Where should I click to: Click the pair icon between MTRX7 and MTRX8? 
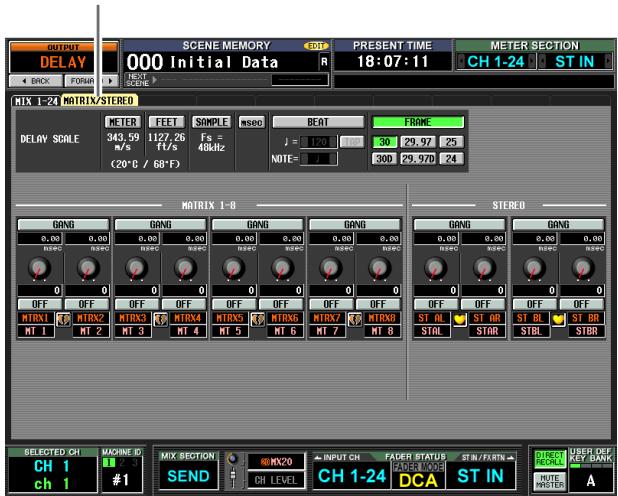(355, 319)
